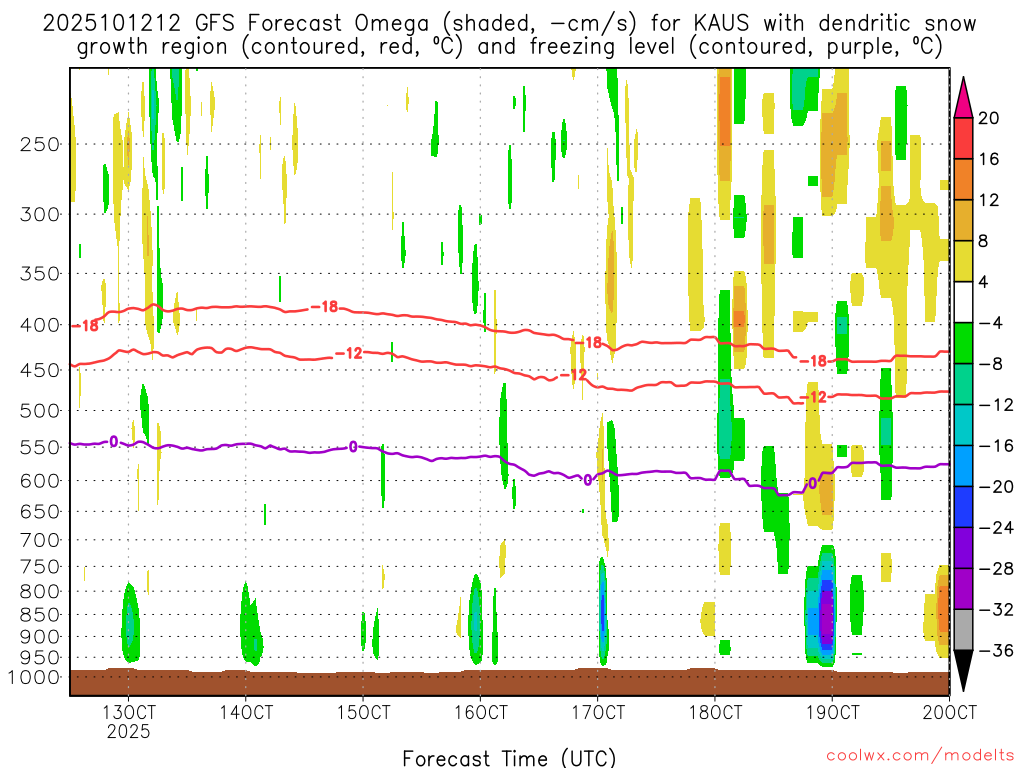This screenshot has height=768, width=1024.
Task: Click the 900 pressure level label
Action: pos(40,637)
